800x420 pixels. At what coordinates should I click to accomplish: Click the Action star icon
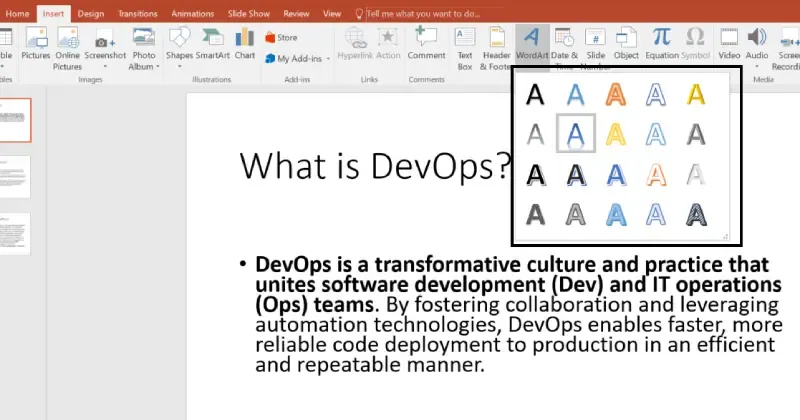pyautogui.click(x=388, y=38)
